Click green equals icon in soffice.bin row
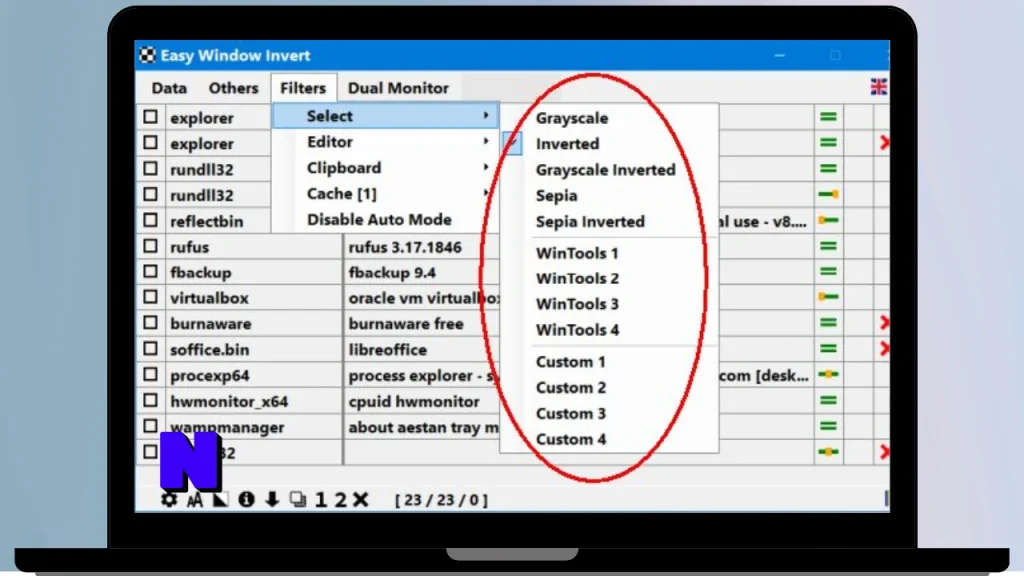Image resolution: width=1024 pixels, height=576 pixels. pos(828,349)
